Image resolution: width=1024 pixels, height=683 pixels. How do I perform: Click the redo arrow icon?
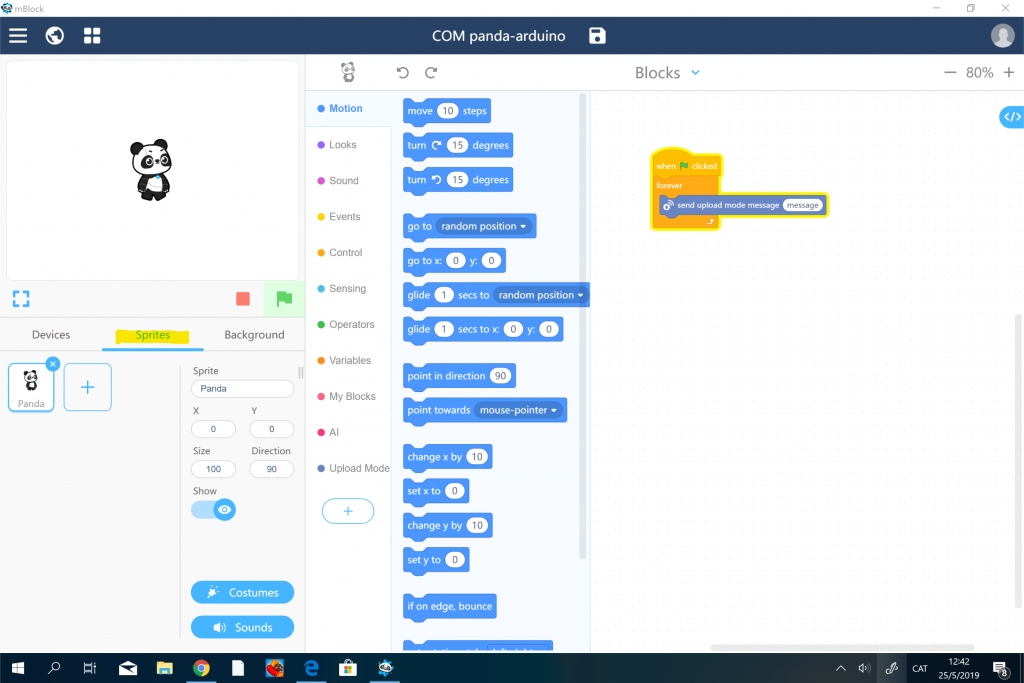(x=431, y=73)
